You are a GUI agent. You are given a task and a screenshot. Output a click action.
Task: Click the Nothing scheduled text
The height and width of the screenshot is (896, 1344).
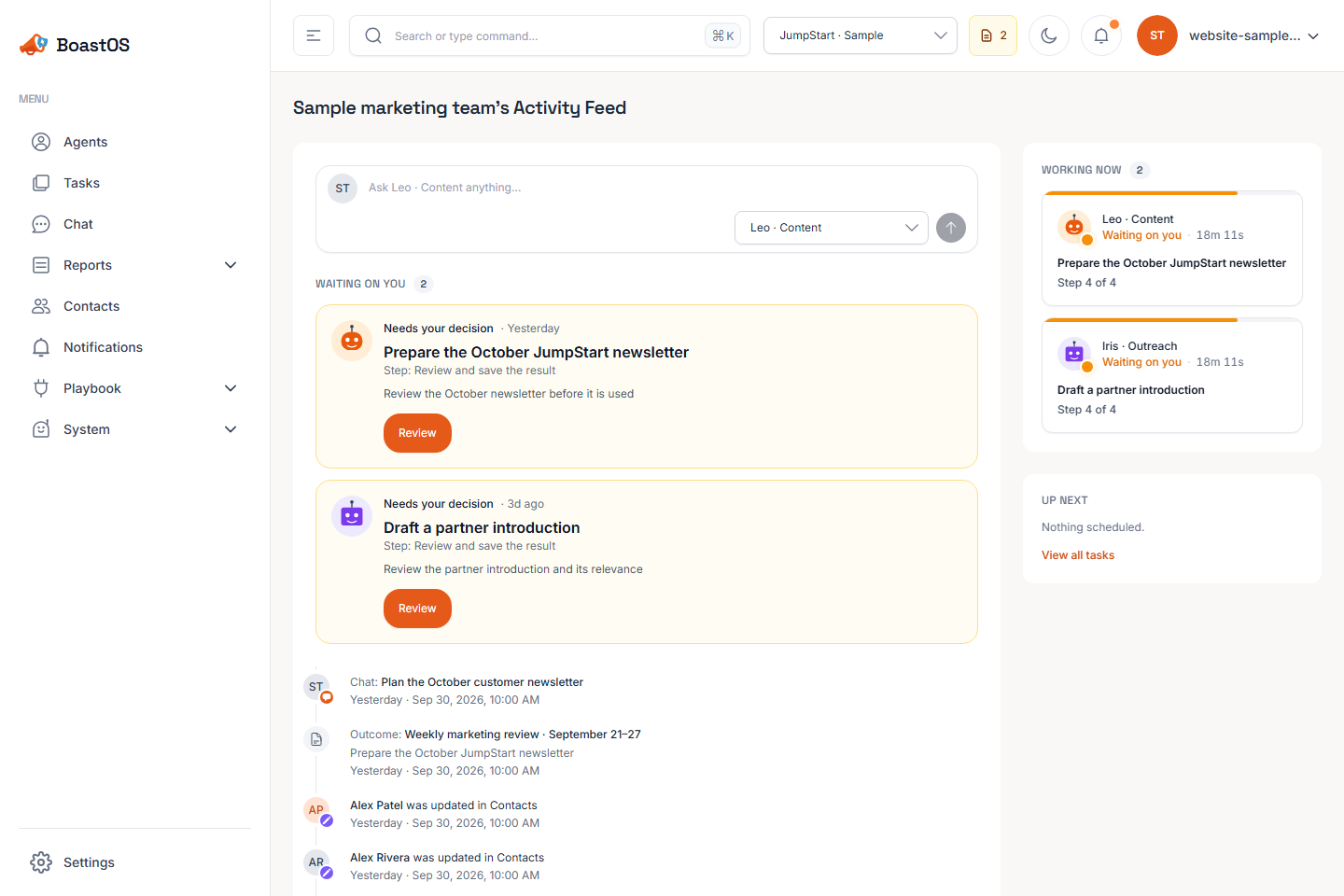point(1093,527)
